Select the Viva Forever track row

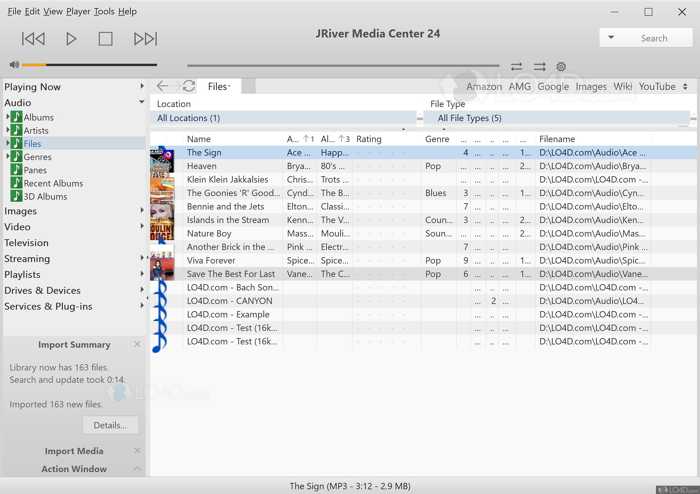[423, 261]
